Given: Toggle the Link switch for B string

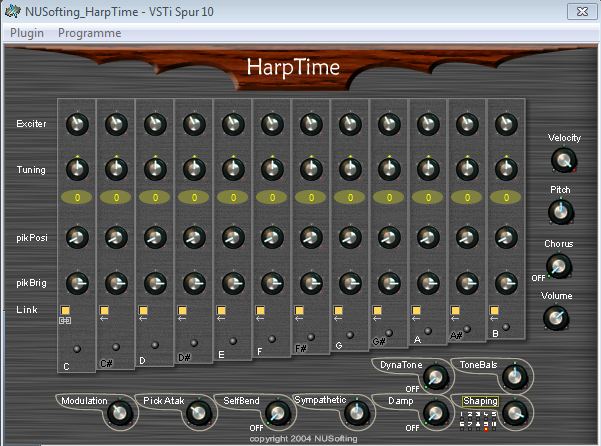Looking at the screenshot, I should (494, 310).
